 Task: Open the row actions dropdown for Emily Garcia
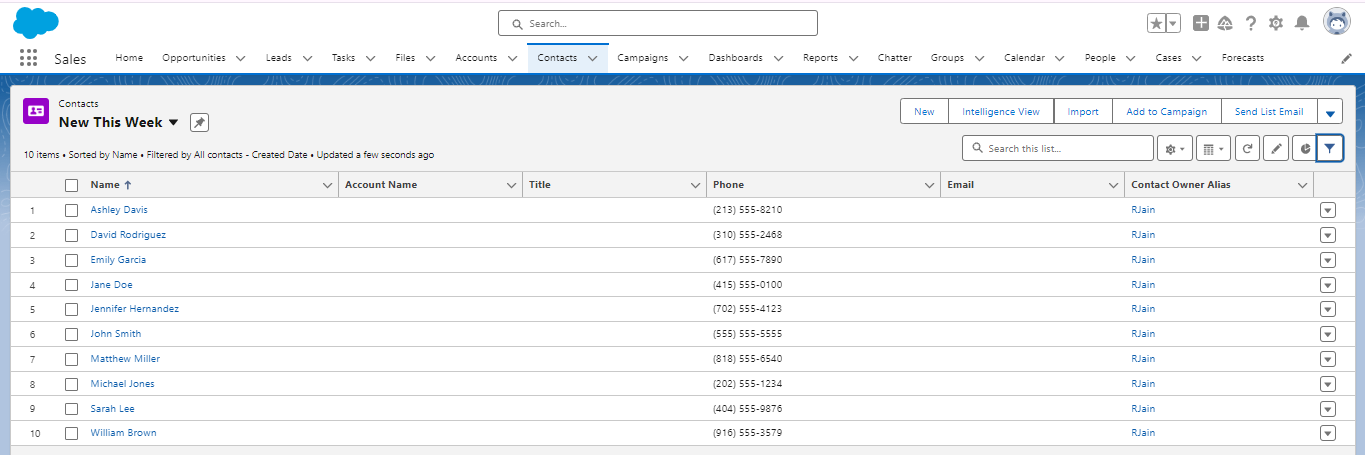click(1327, 260)
